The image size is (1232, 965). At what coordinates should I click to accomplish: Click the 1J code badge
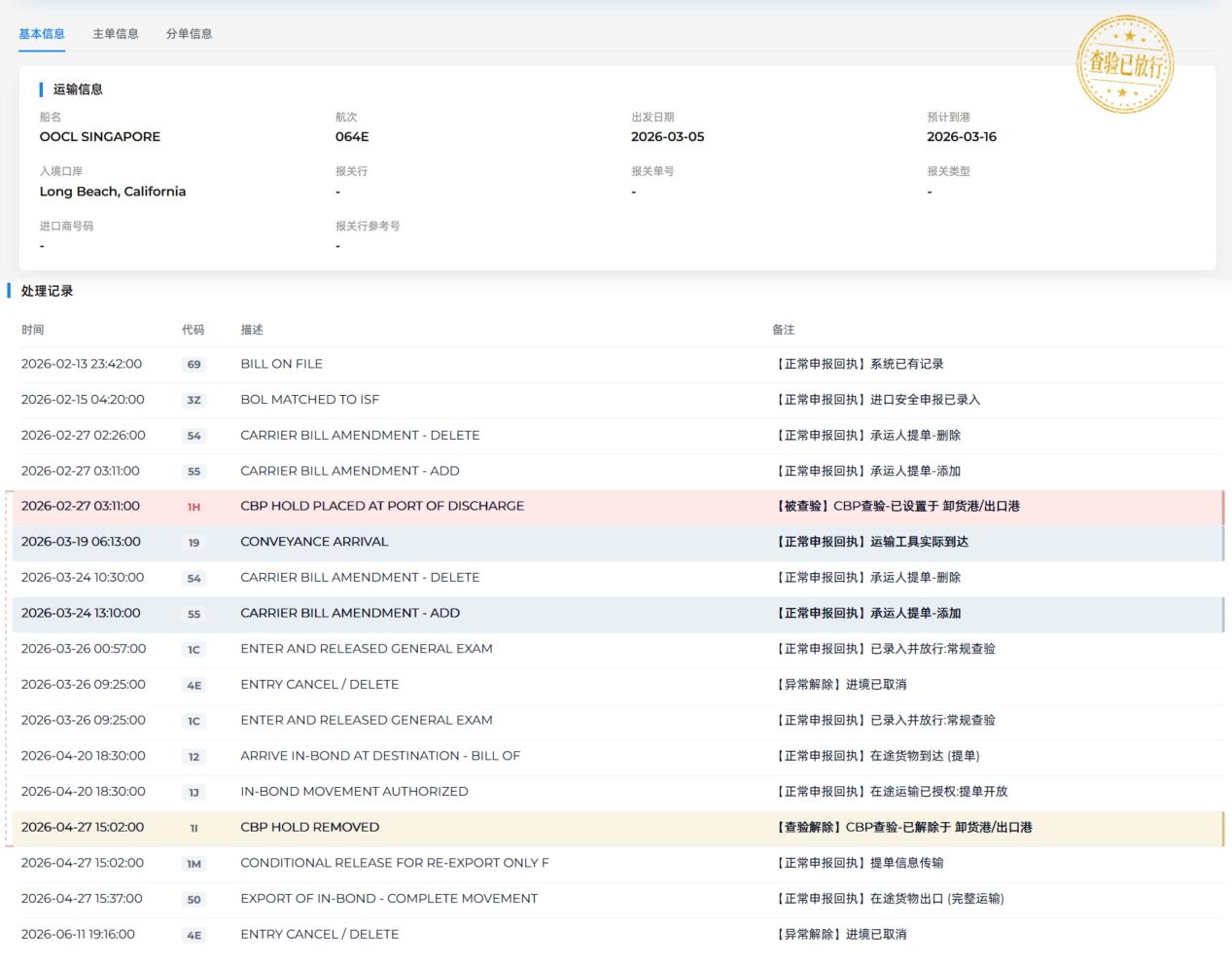click(x=194, y=792)
